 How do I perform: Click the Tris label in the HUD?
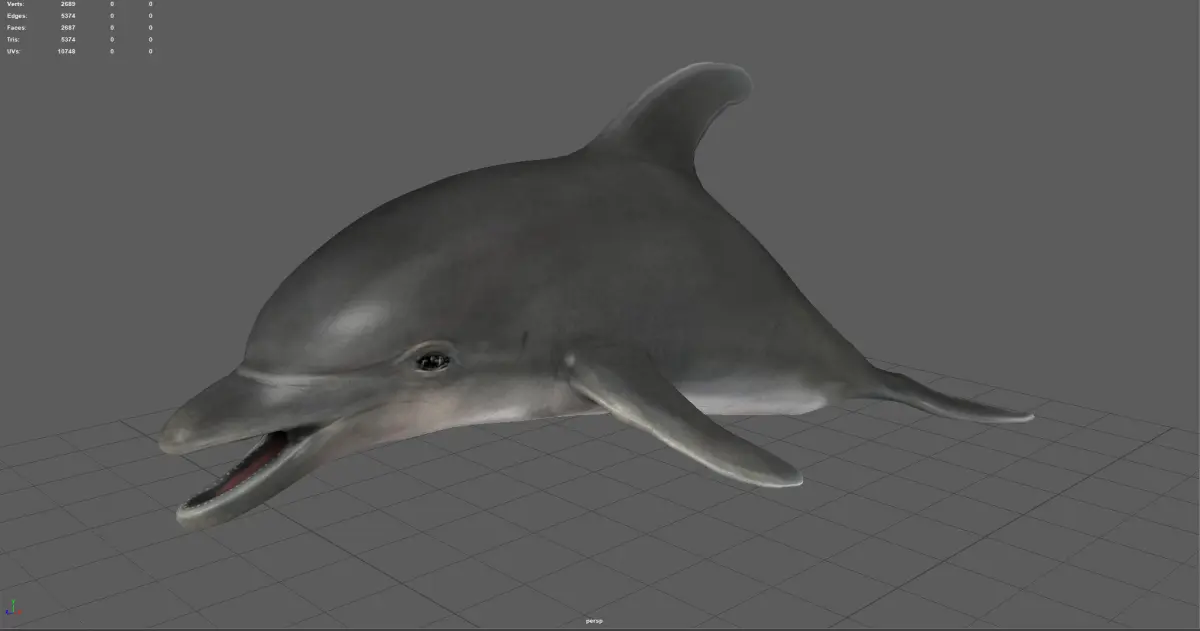coord(14,39)
